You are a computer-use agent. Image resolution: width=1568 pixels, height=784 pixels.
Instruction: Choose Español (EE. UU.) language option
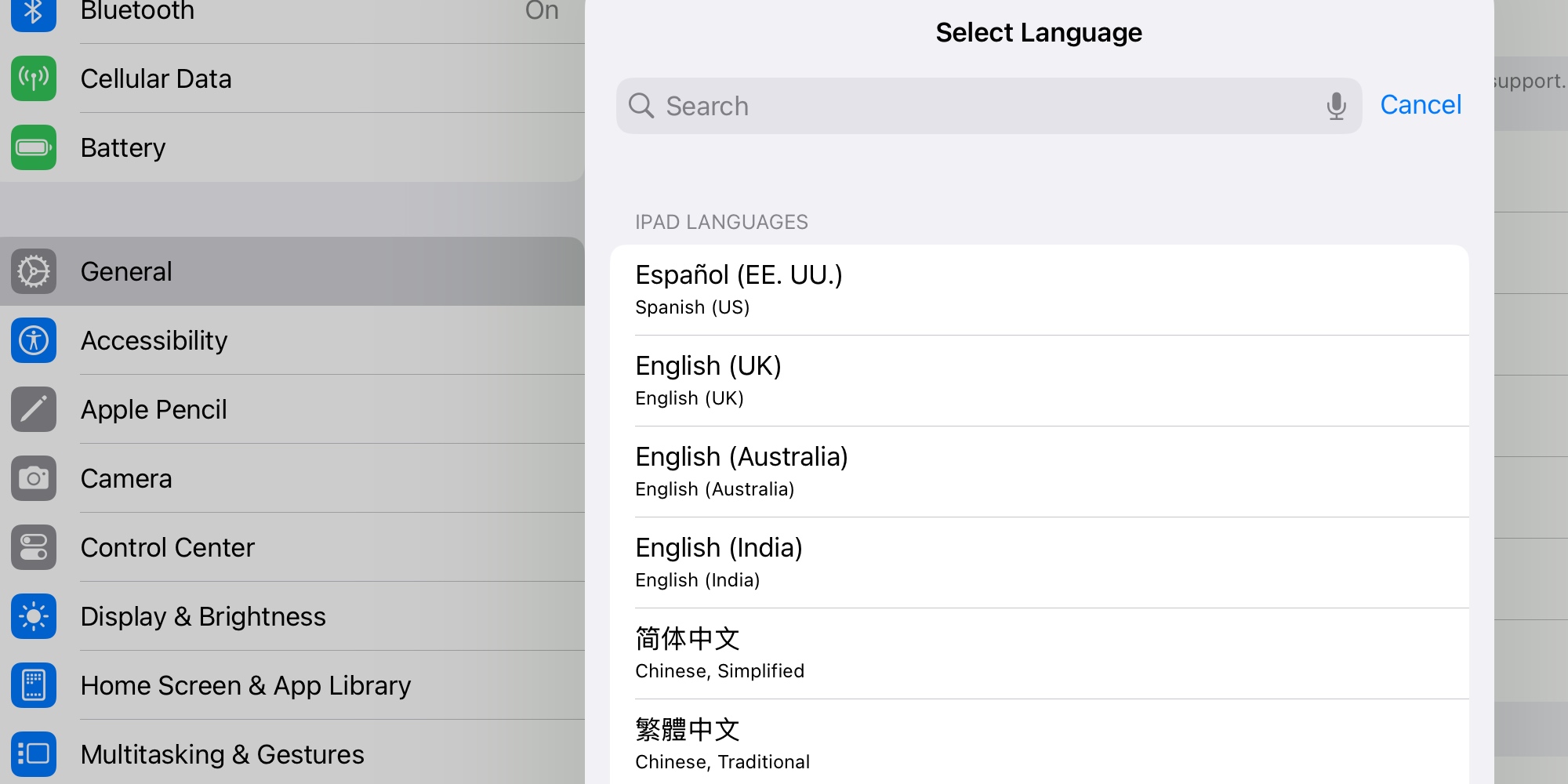[x=1051, y=289]
